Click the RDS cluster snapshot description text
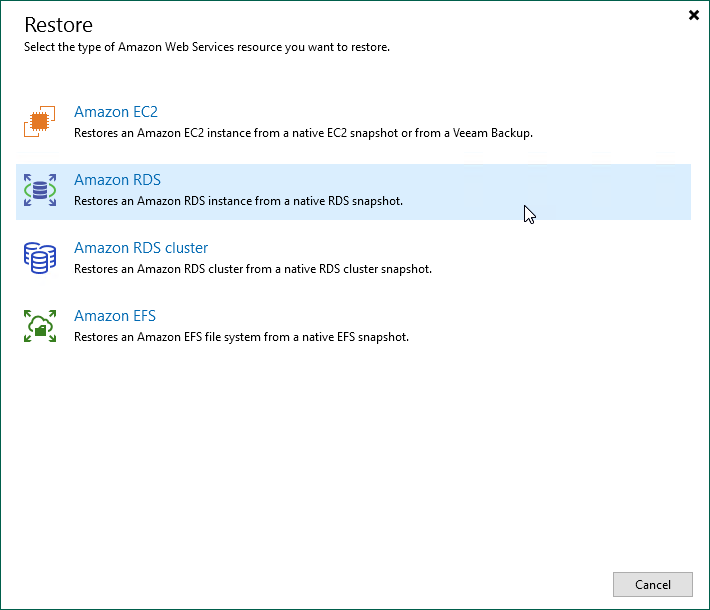This screenshot has width=710, height=610. point(253,269)
